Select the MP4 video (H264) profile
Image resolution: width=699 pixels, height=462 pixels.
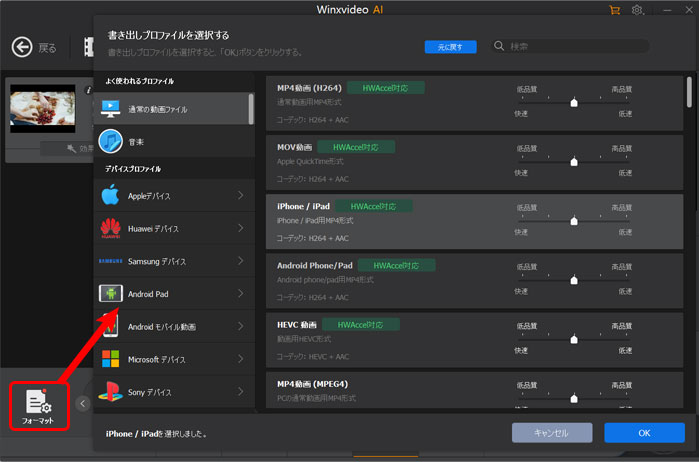[x=474, y=103]
